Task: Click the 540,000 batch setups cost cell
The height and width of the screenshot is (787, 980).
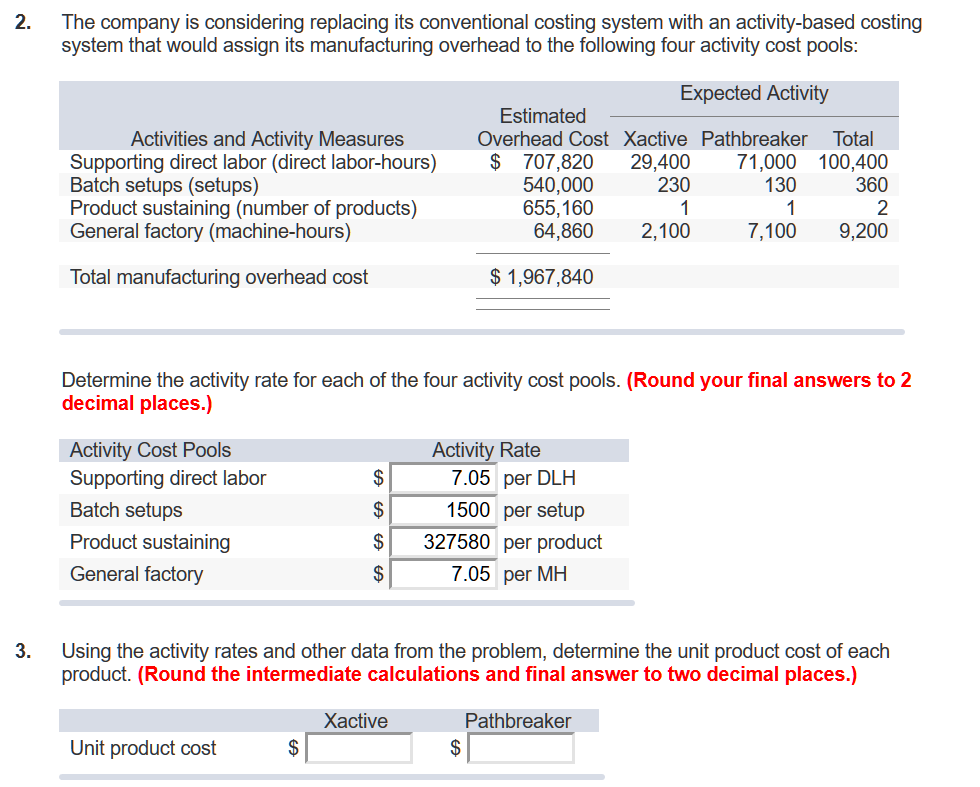Action: click(558, 185)
